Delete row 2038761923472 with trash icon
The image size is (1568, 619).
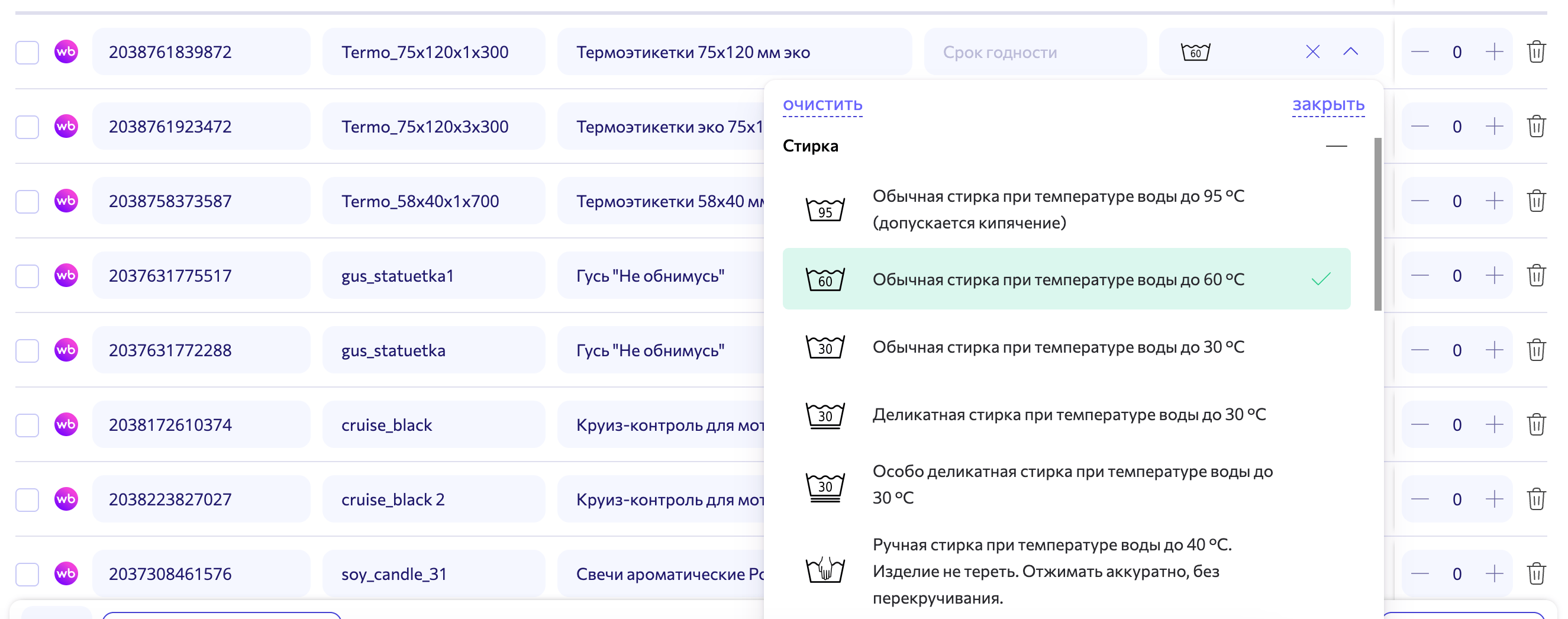coord(1535,127)
